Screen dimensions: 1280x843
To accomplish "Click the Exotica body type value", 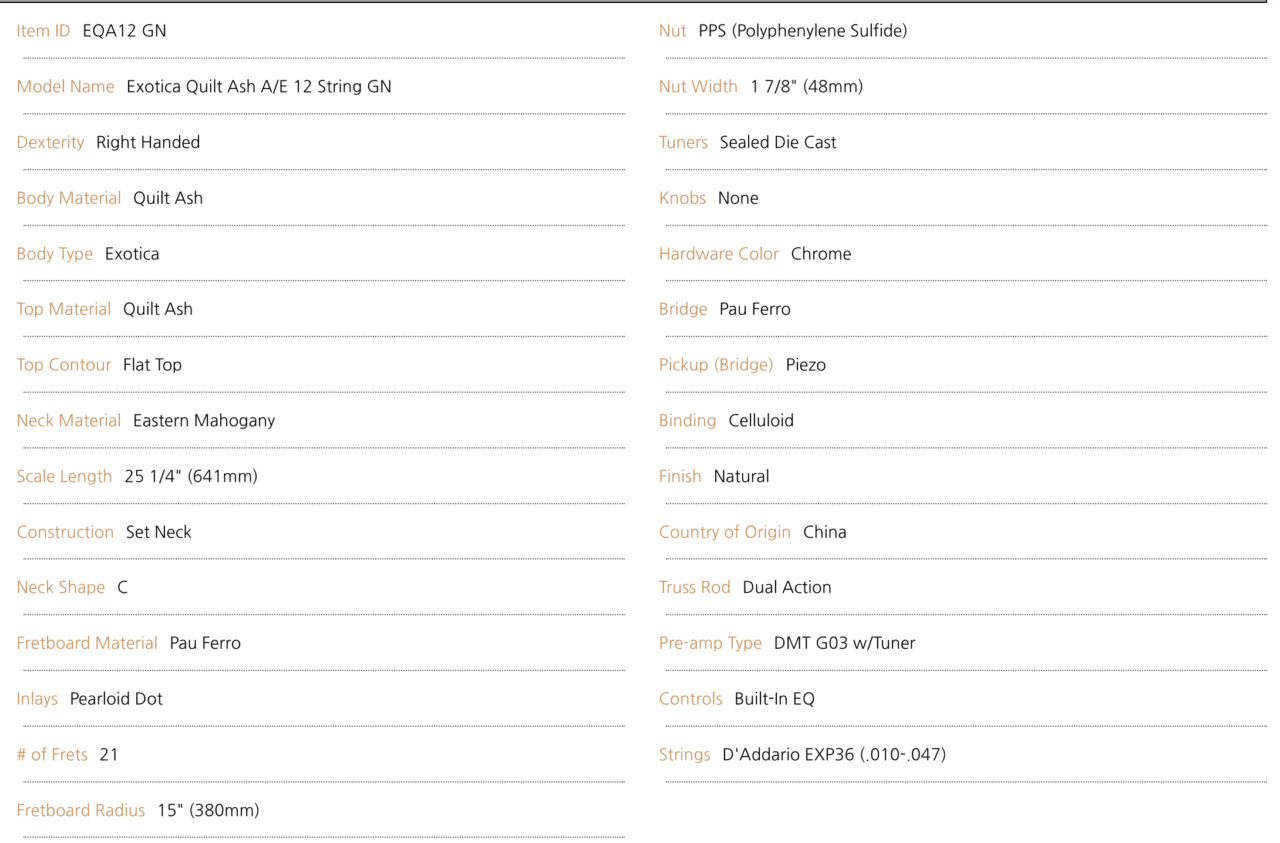I will 132,254.
